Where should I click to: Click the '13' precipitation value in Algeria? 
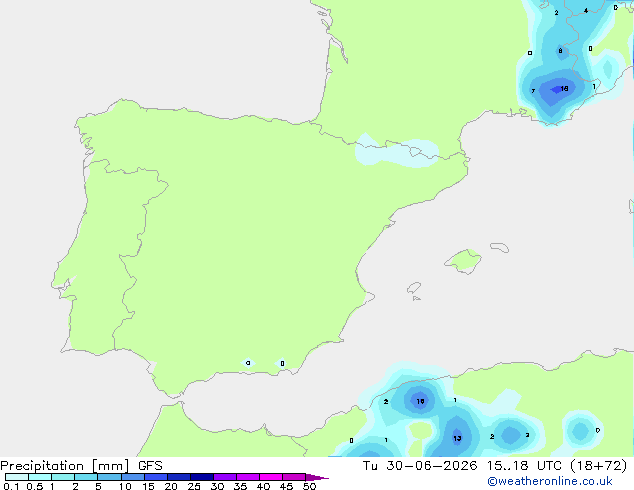(457, 438)
